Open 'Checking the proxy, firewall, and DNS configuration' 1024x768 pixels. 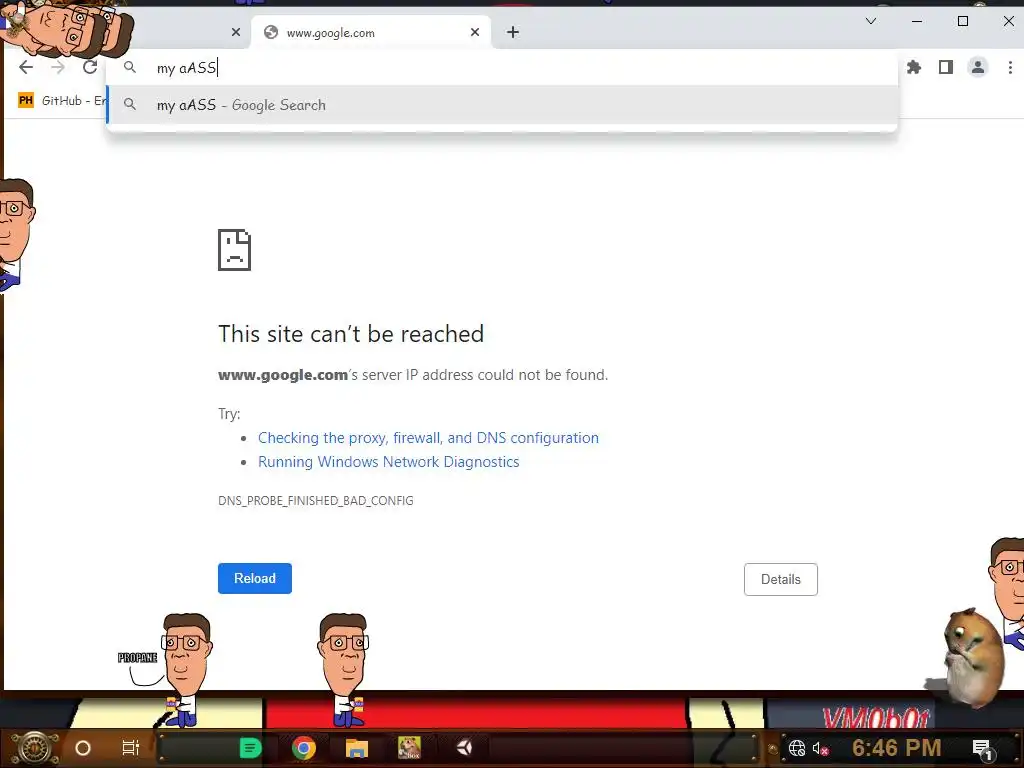(x=428, y=438)
